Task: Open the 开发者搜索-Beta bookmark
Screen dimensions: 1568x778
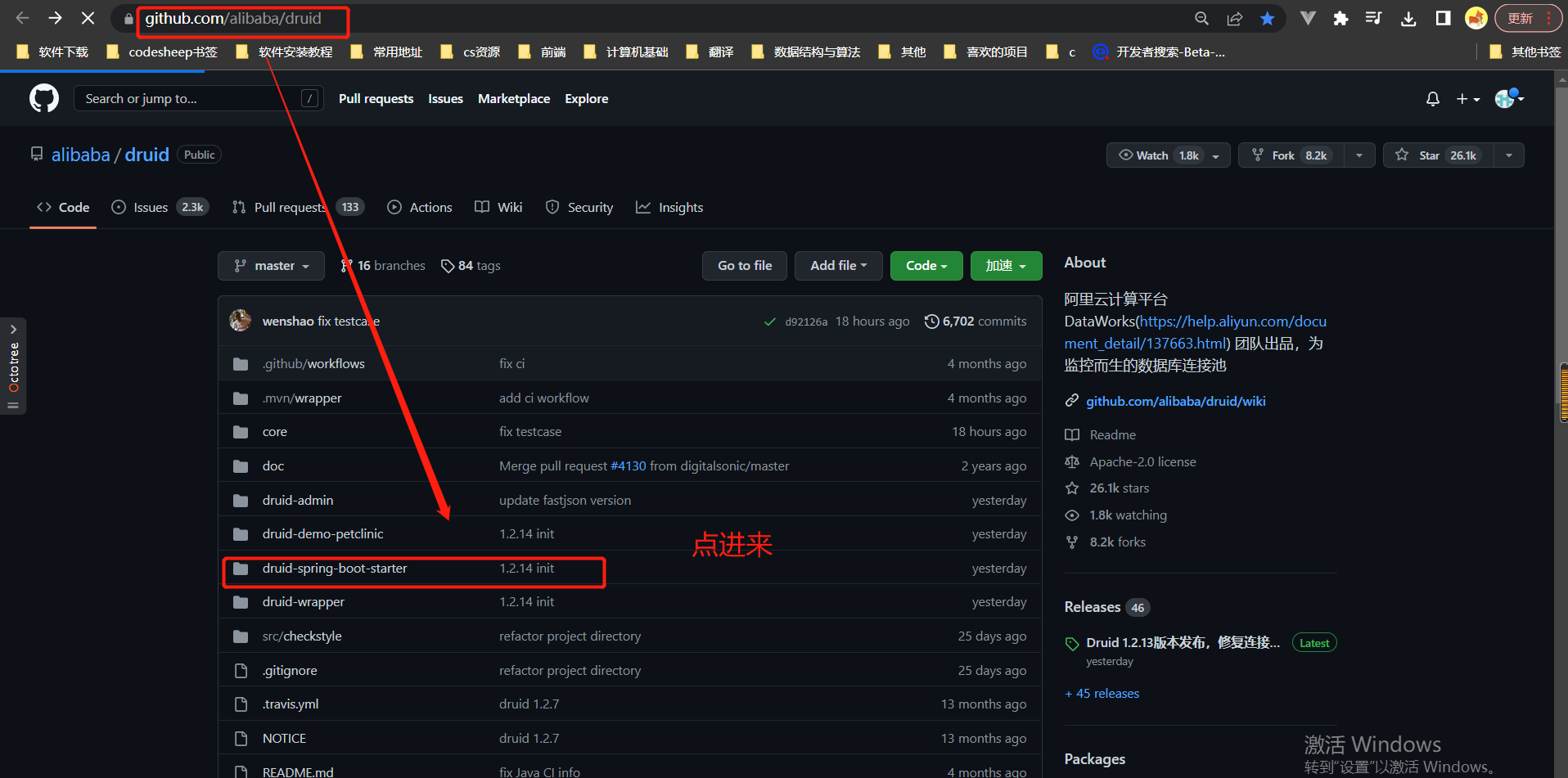Action: pyautogui.click(x=1160, y=52)
